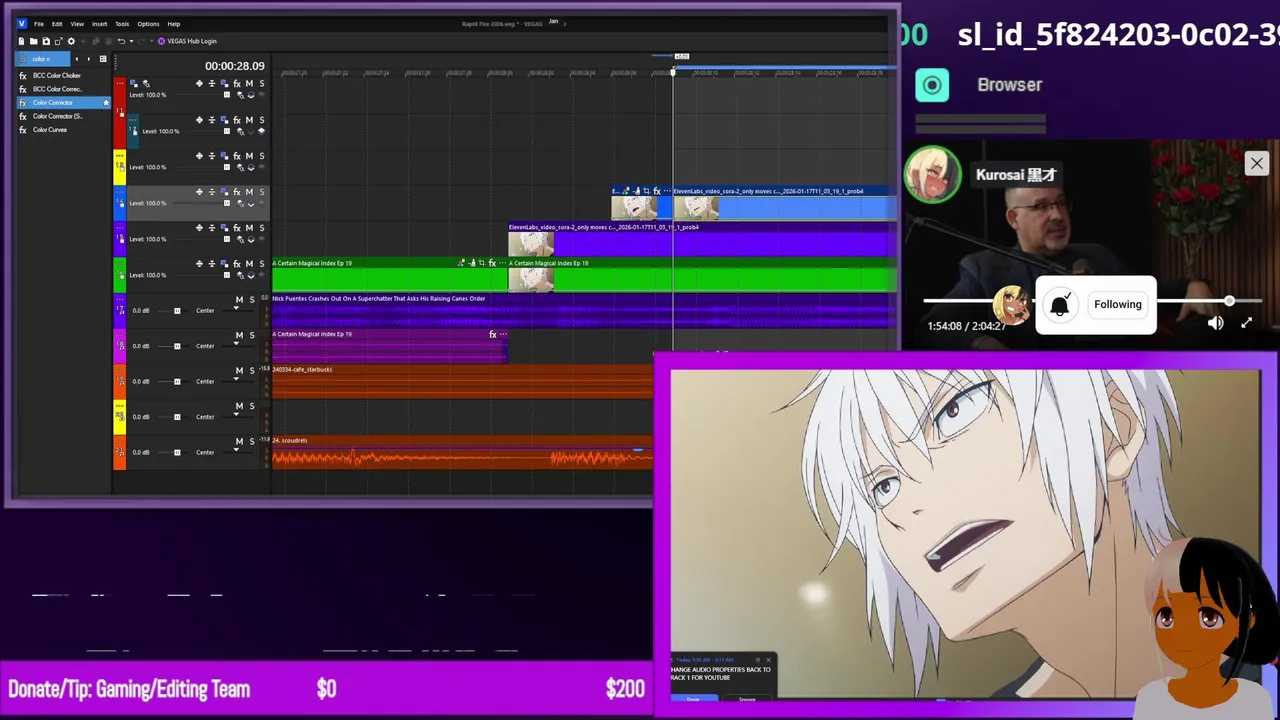Select the BCC Color Correc... effect
The width and height of the screenshot is (1280, 720).
tap(56, 89)
